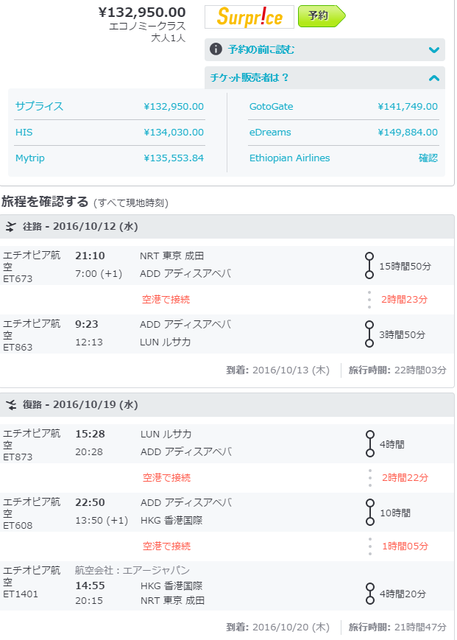Click the flight-duration icon for ET863

click(x=369, y=334)
